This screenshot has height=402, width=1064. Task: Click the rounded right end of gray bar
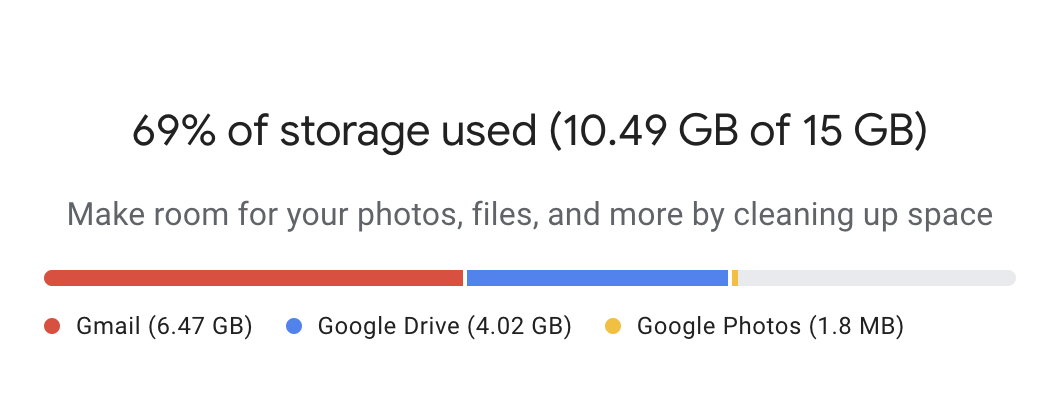[1010, 278]
